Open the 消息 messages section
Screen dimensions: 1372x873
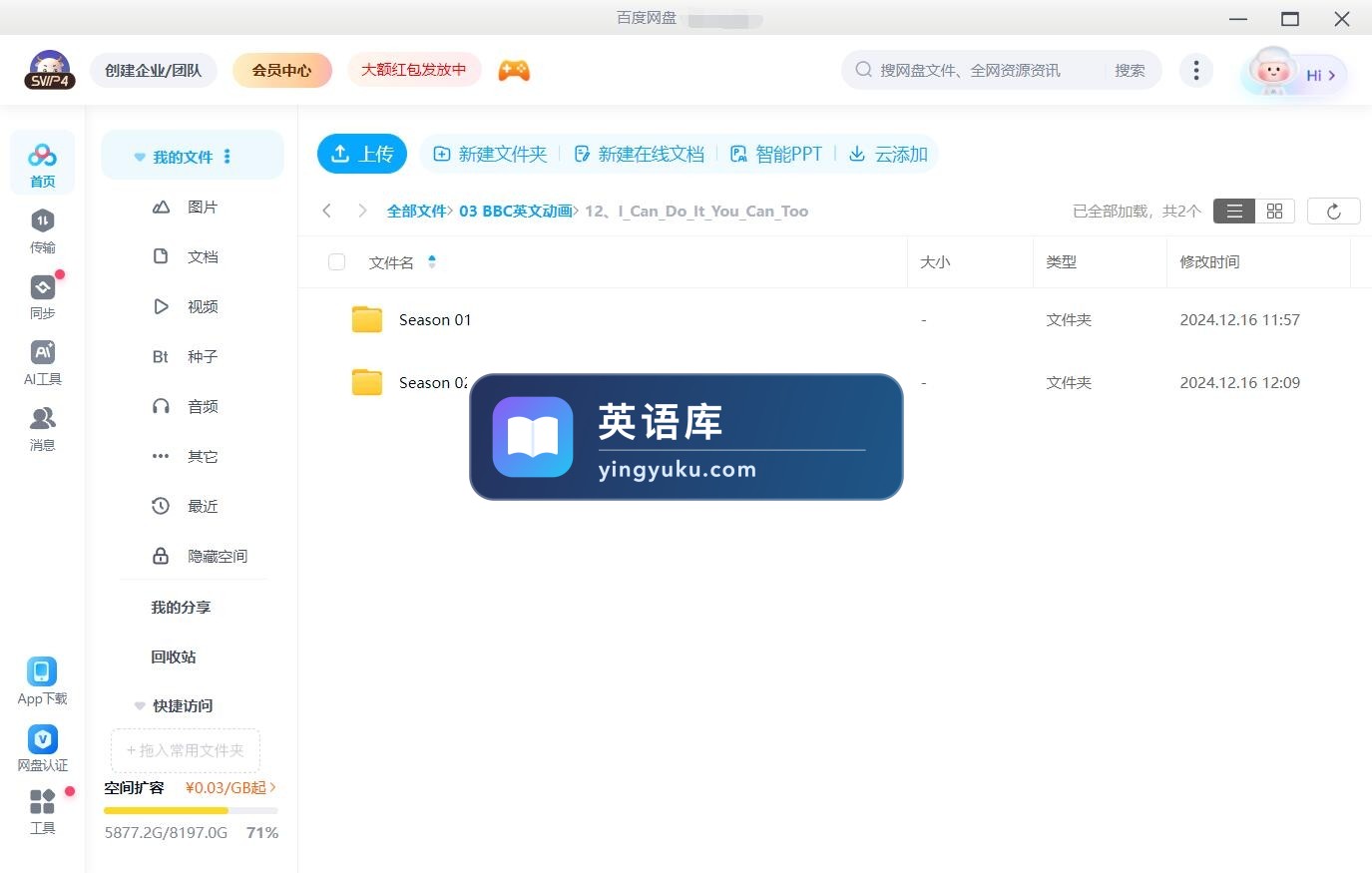click(42, 428)
